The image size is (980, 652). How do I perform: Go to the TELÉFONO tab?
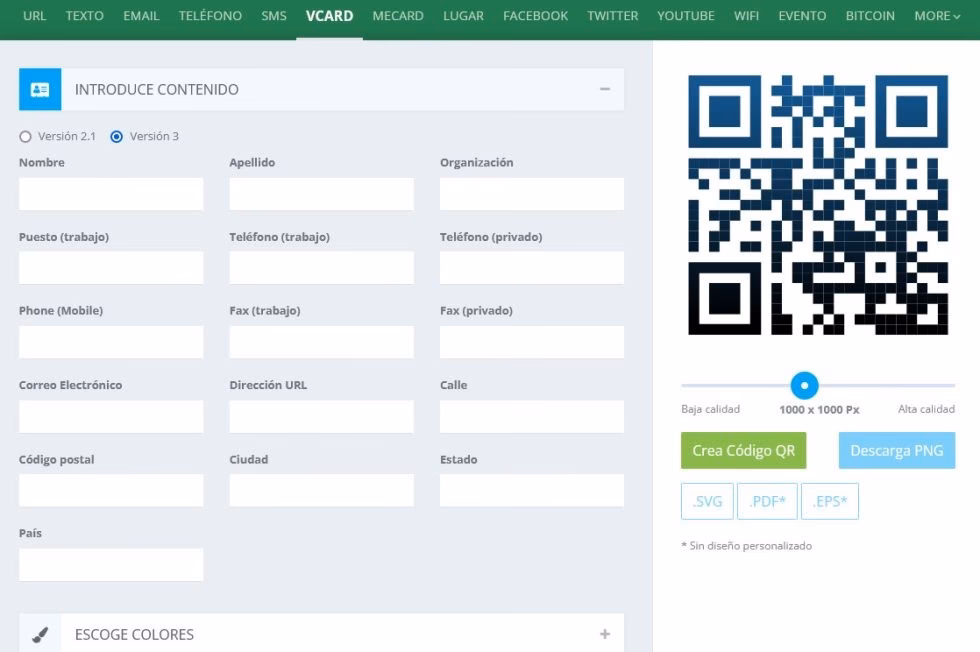click(x=210, y=16)
